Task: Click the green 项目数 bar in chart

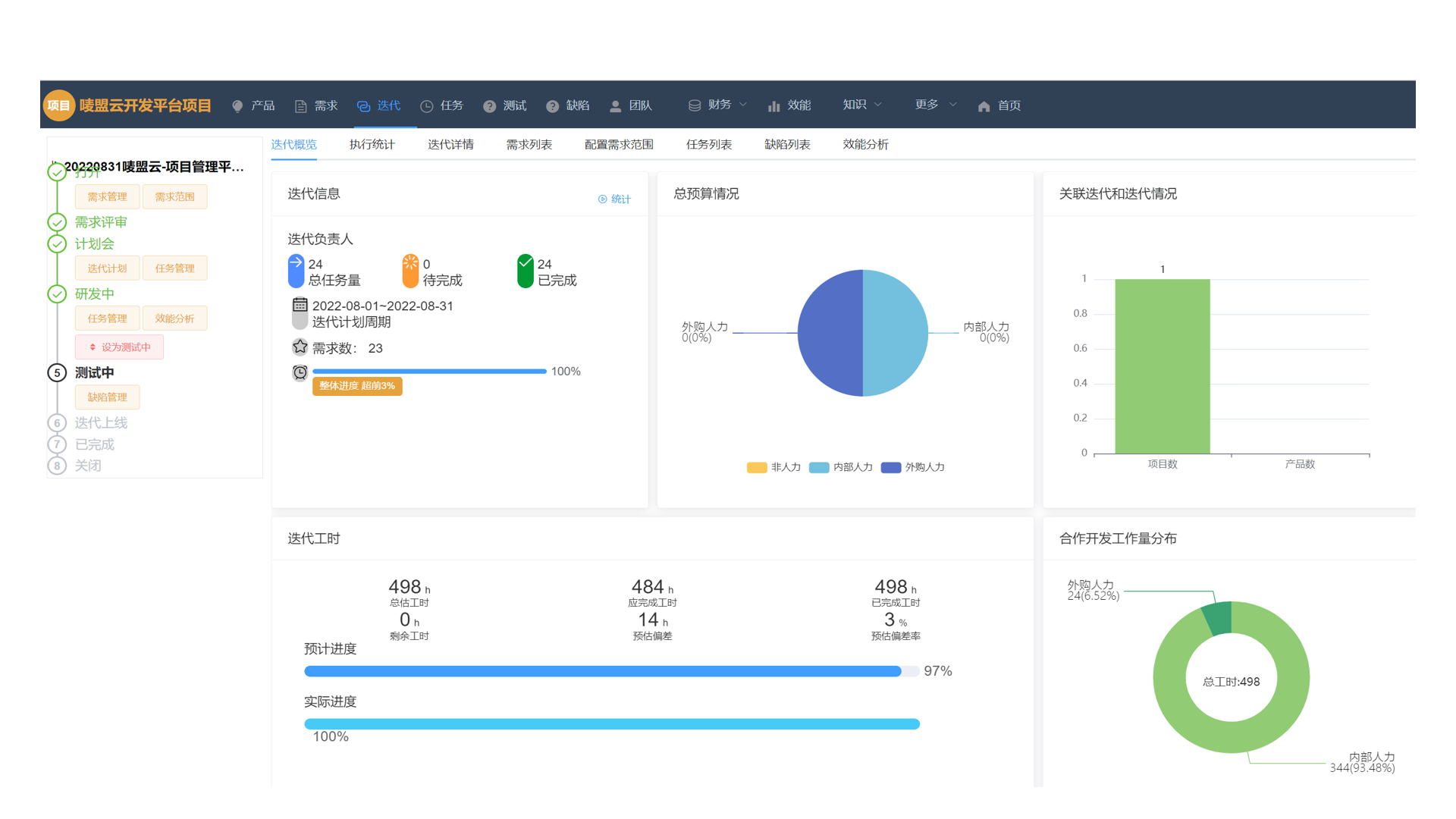Action: pos(1162,367)
